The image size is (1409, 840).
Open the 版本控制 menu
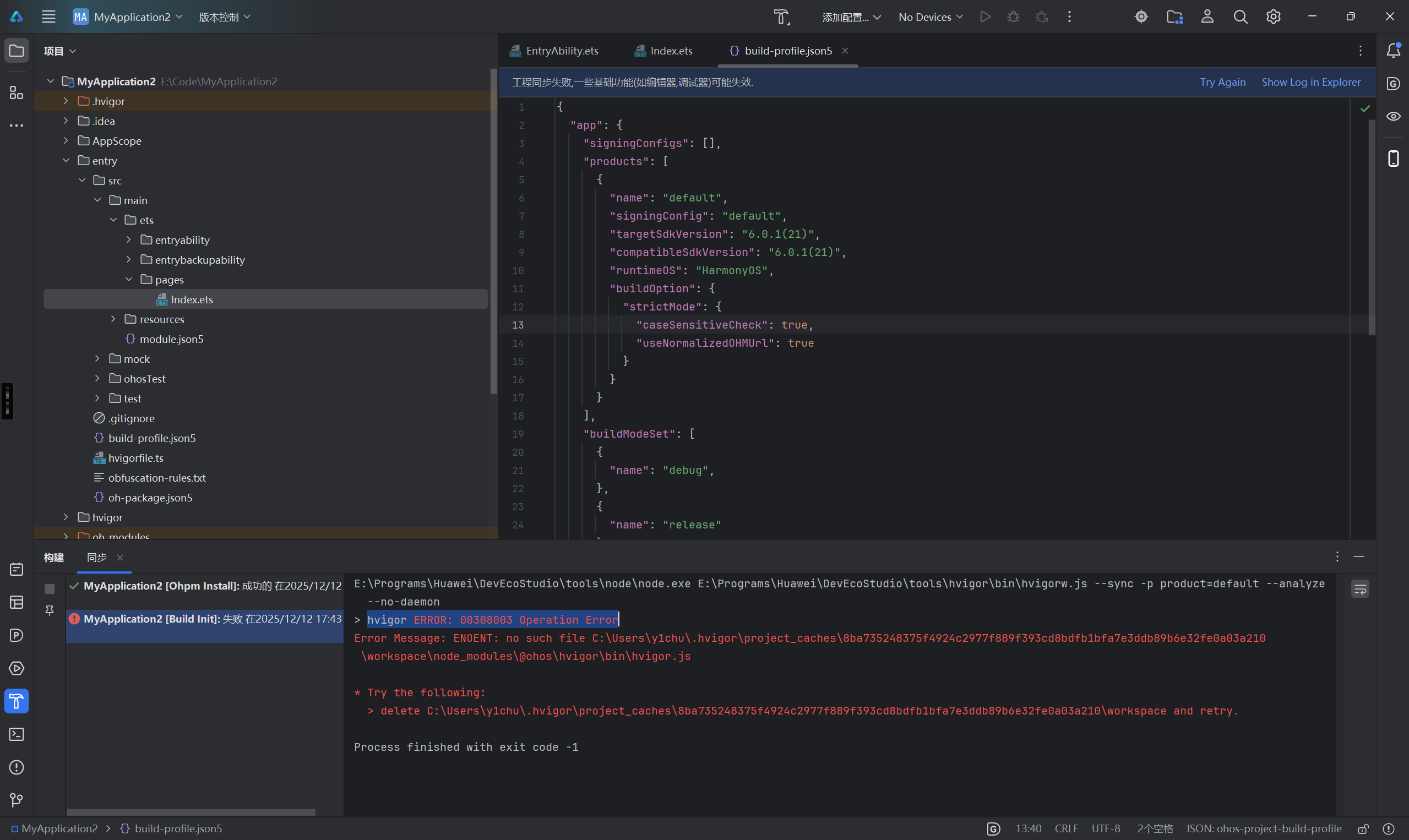coord(224,17)
